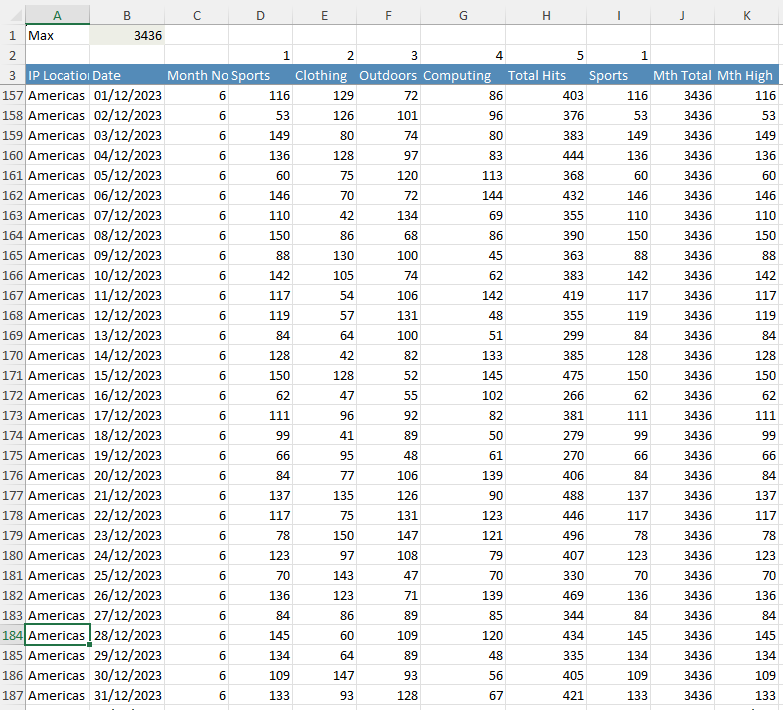783x710 pixels.
Task: Click Clothing value 150 in row 179
Action: pyautogui.click(x=325, y=535)
